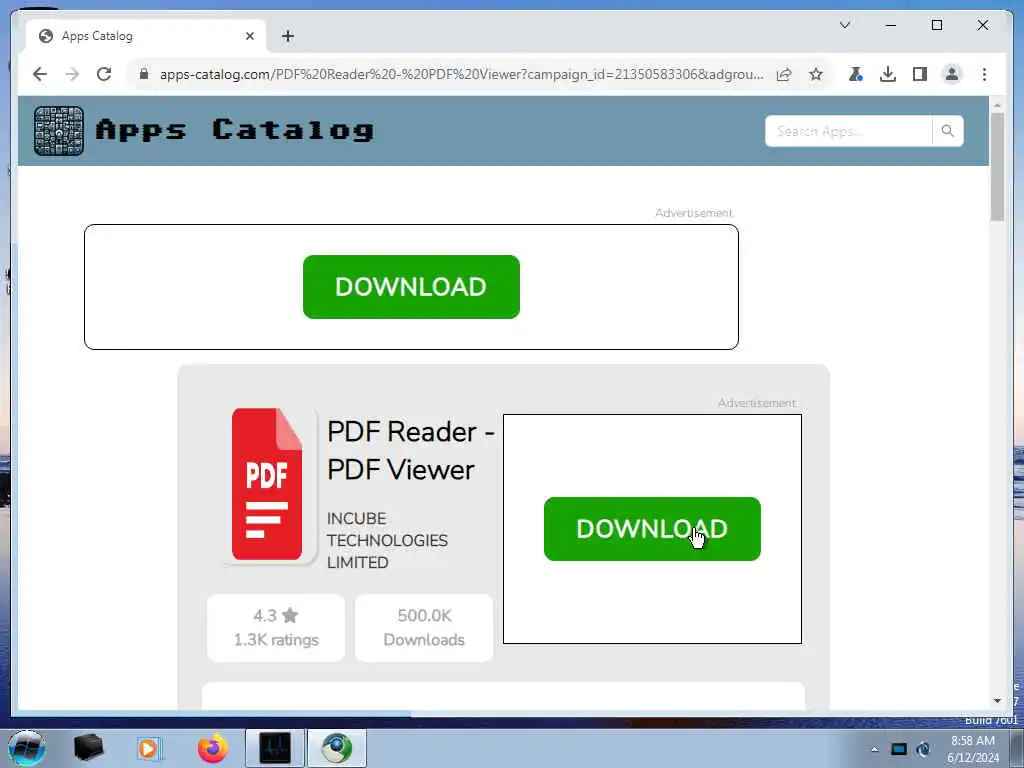Screen dimensions: 1024x768
Task: Click the network tray icon
Action: point(923,750)
